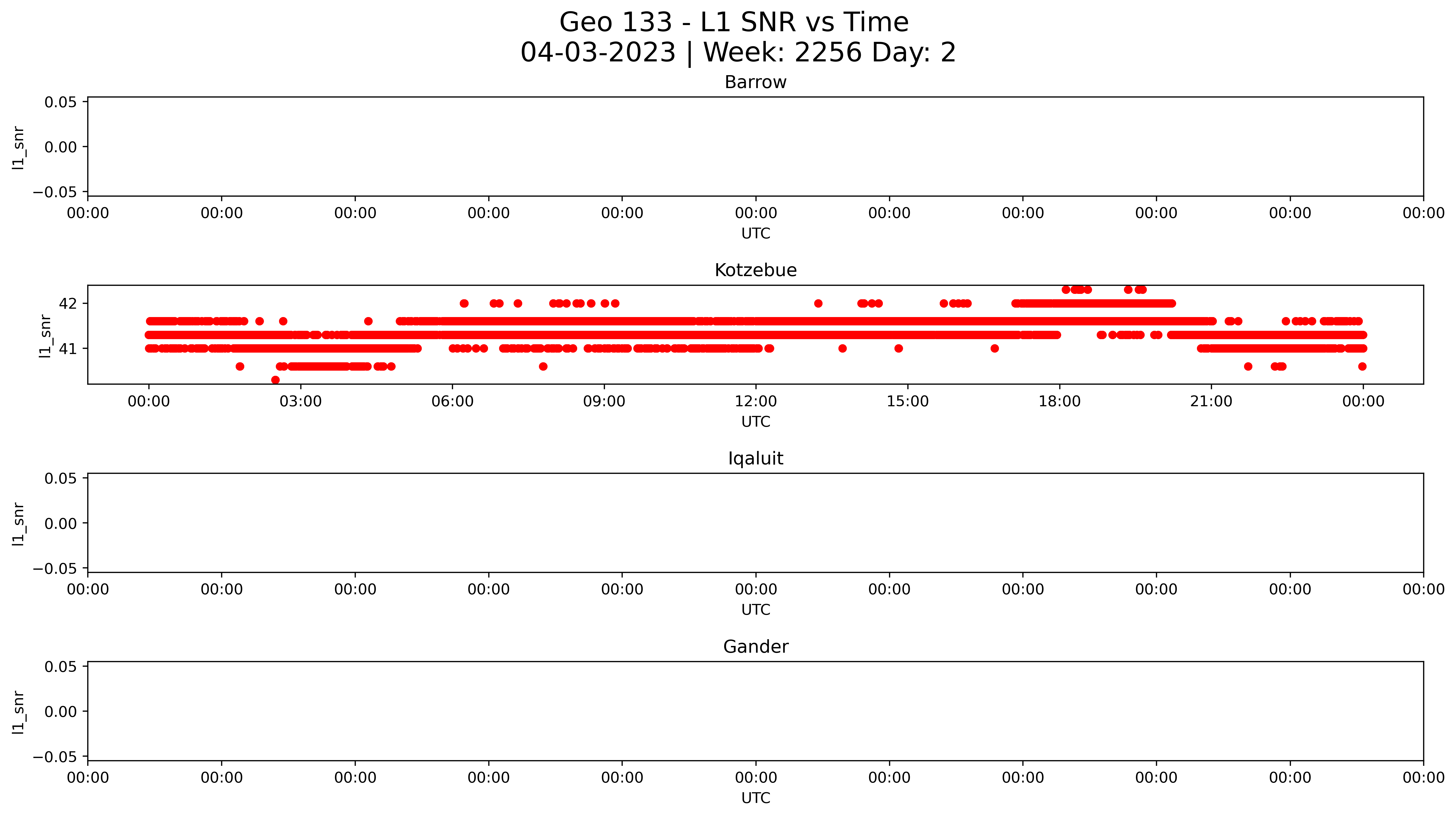Click the 'Geo 133 - L1 SNR vs Time' title

(734, 23)
